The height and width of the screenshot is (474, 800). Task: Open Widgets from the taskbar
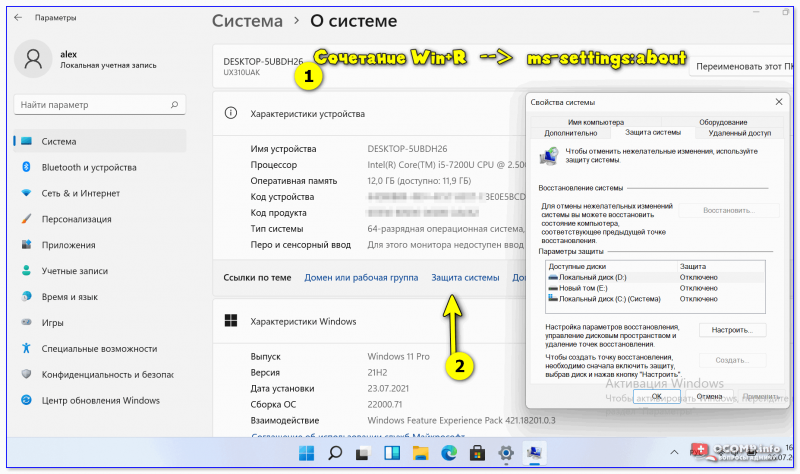click(x=392, y=453)
